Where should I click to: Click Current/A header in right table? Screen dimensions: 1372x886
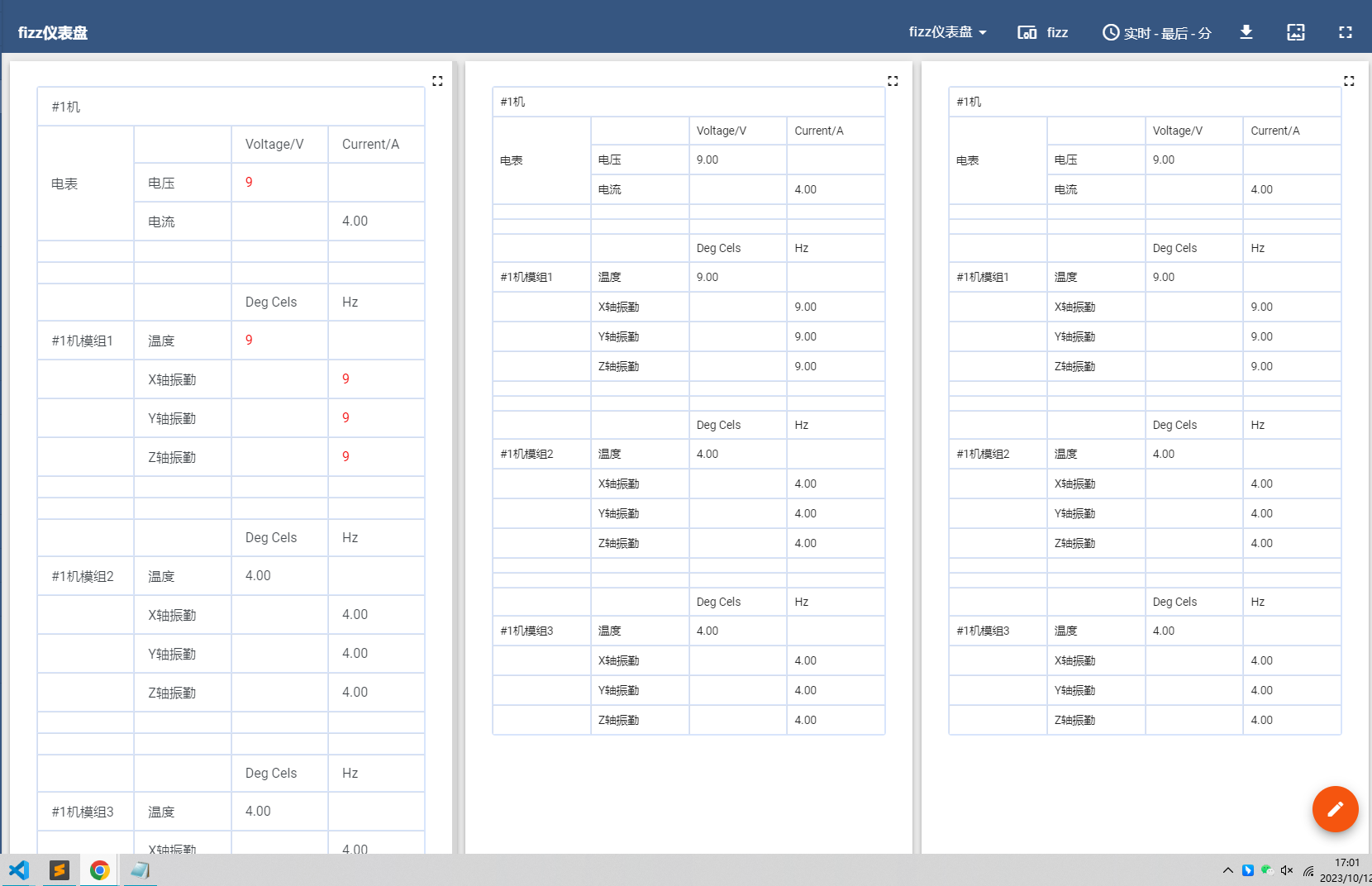[1275, 131]
